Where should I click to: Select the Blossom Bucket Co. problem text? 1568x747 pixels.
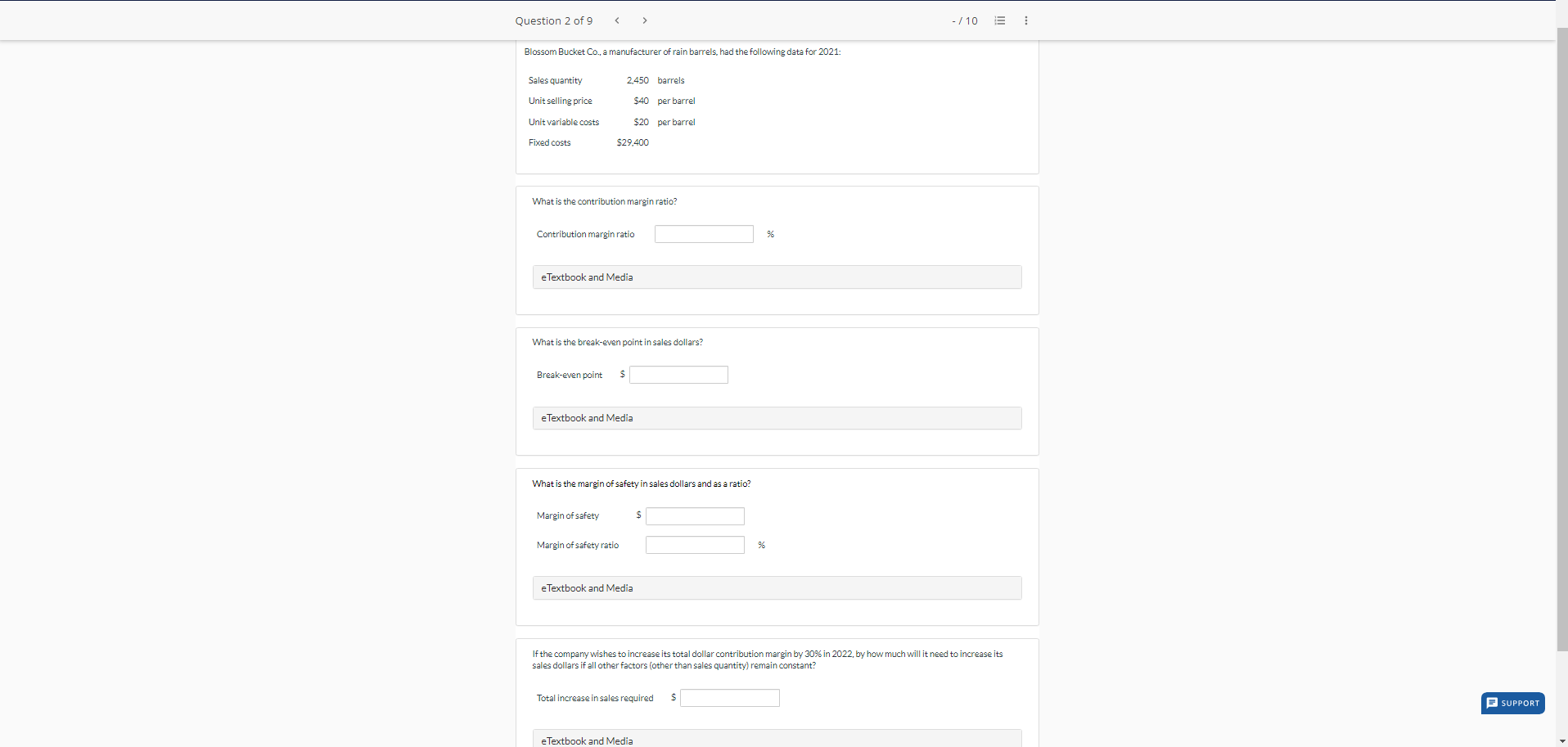[x=682, y=51]
